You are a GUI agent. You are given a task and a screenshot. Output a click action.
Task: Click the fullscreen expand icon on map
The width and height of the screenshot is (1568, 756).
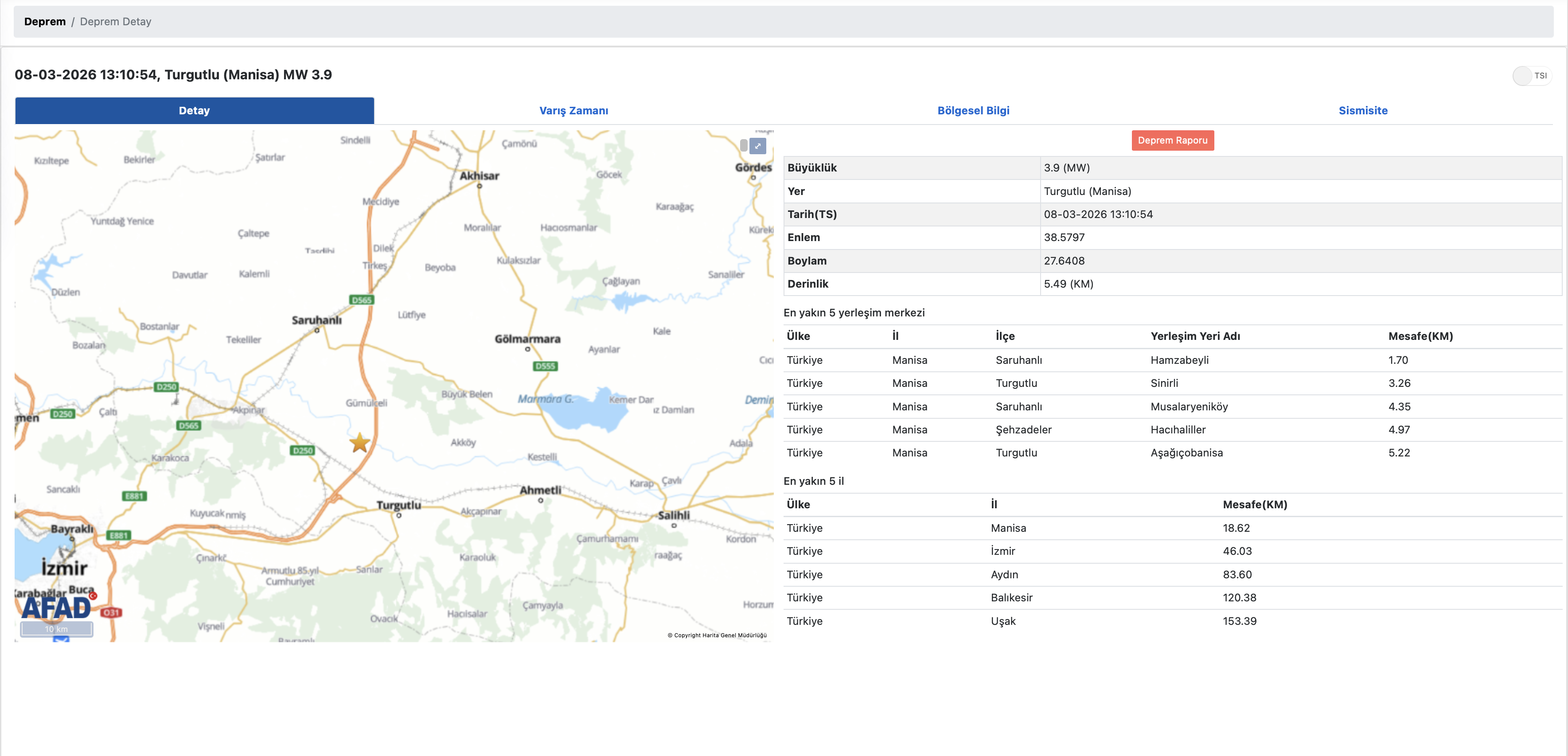pos(757,146)
